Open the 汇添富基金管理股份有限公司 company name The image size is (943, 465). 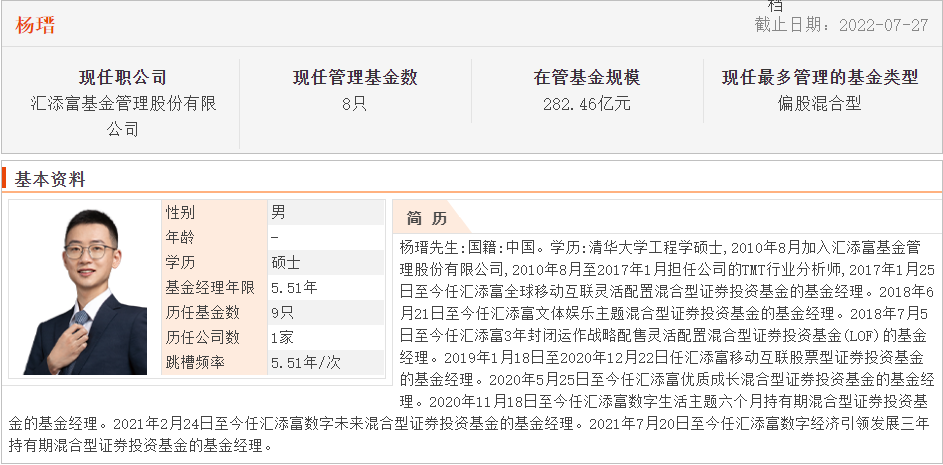click(x=123, y=116)
